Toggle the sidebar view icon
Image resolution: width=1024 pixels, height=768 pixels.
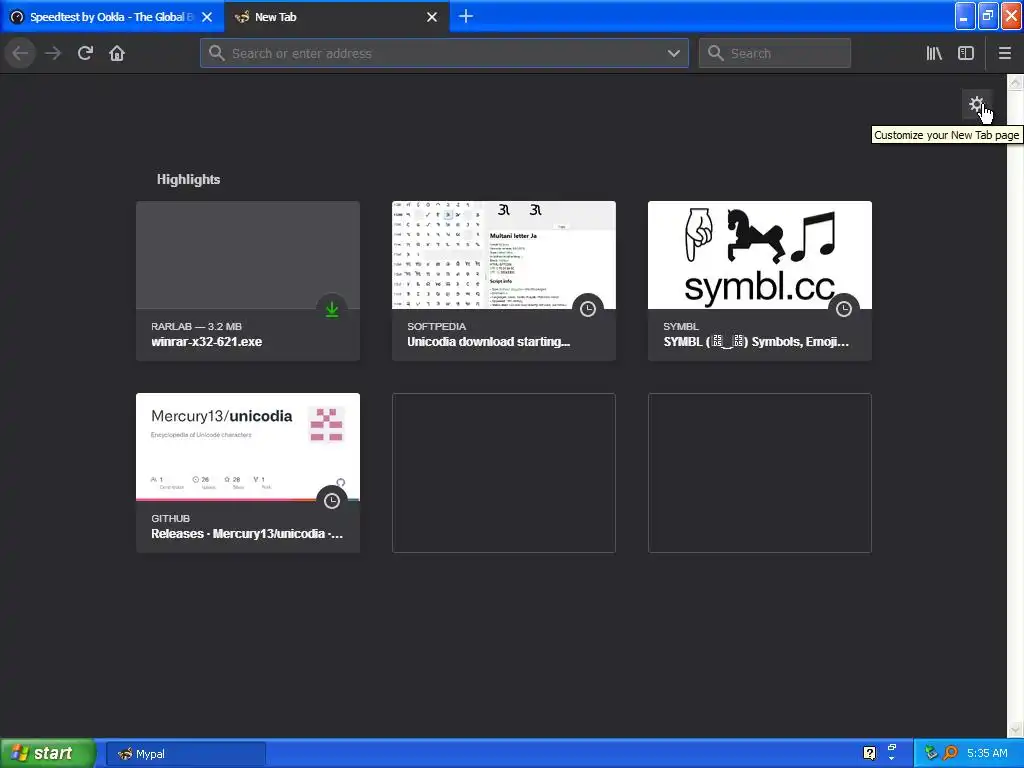coord(966,53)
